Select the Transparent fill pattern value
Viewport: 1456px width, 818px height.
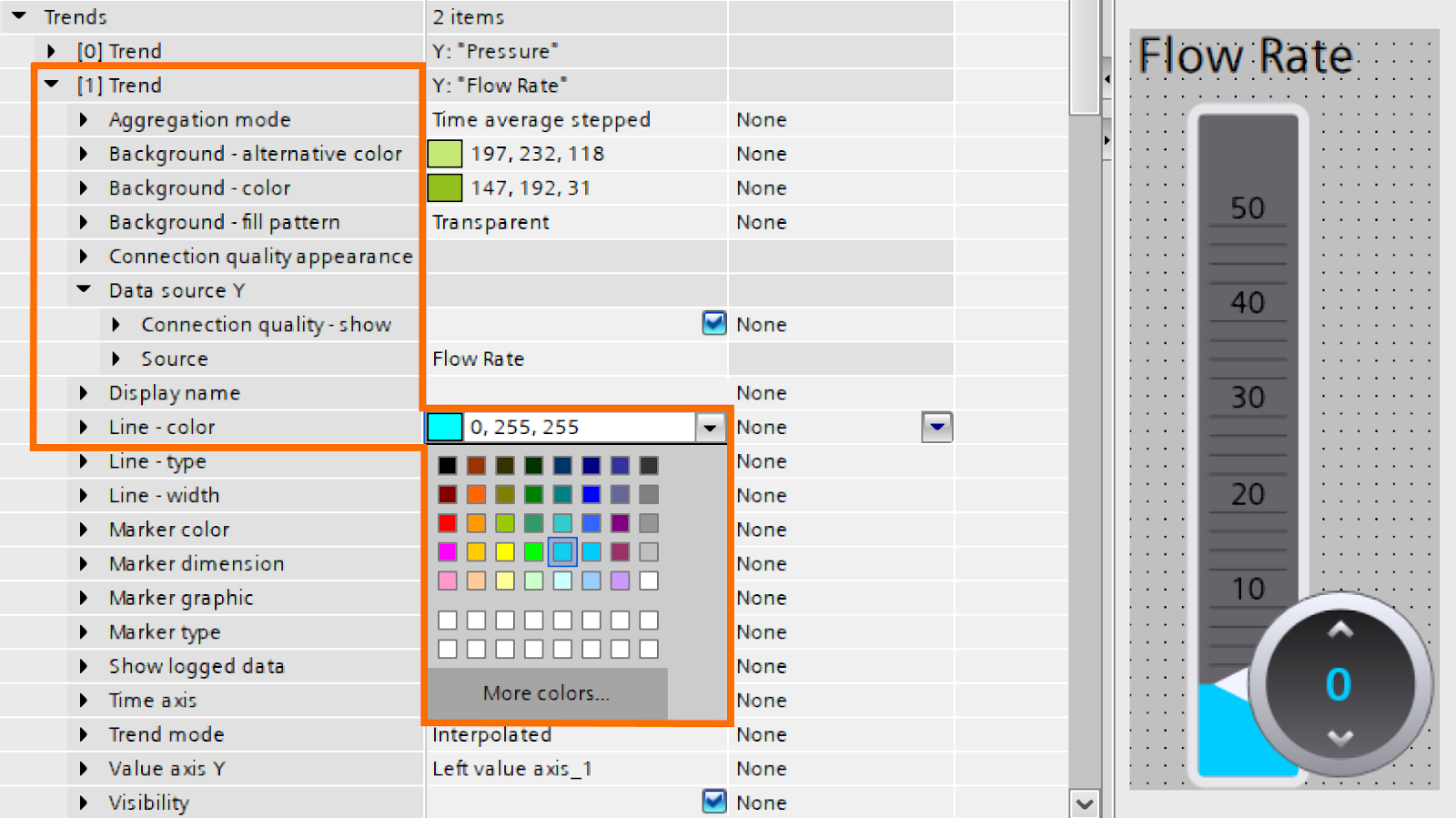(x=490, y=222)
